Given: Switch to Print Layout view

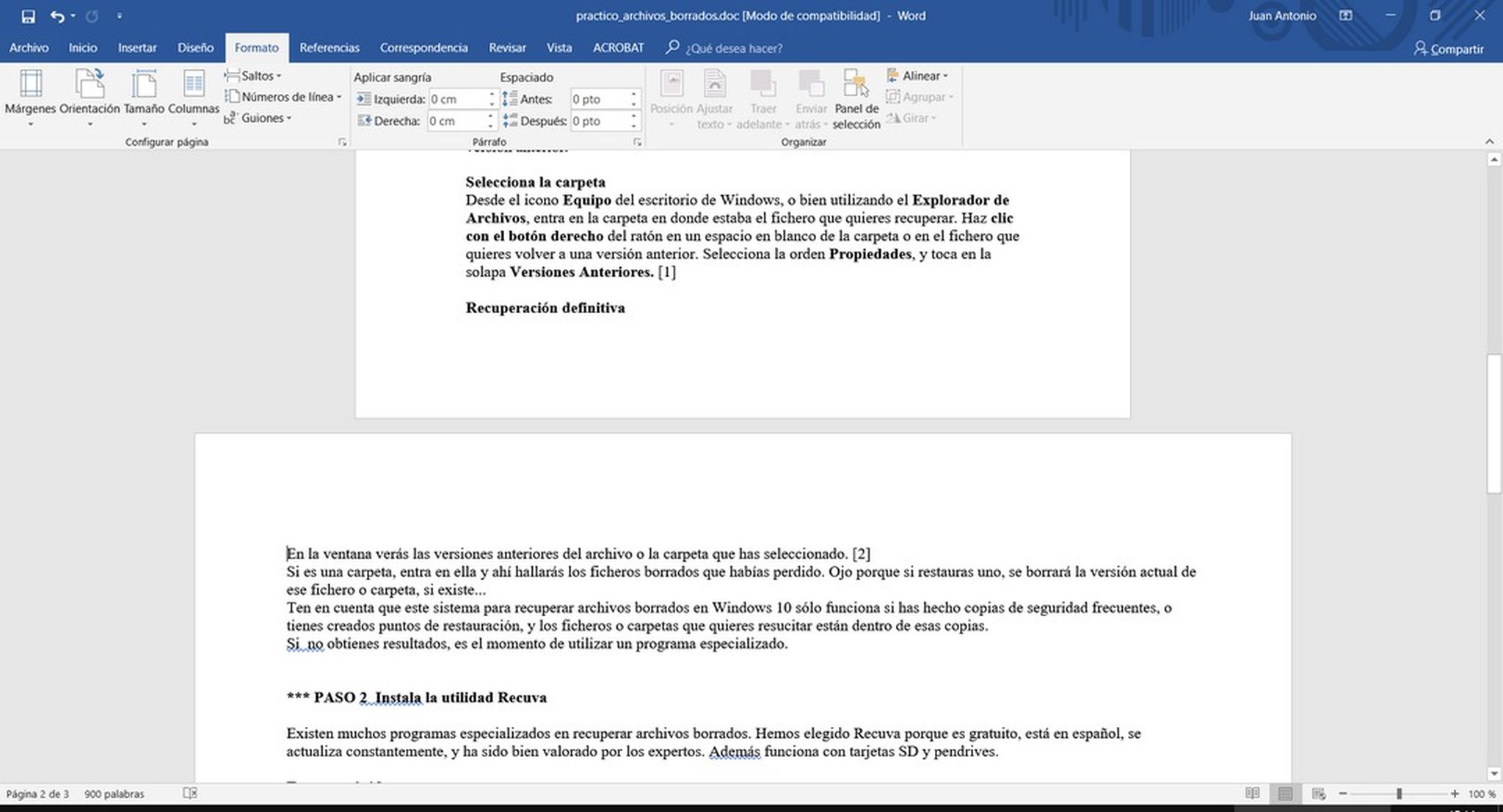Looking at the screenshot, I should click(x=1286, y=794).
